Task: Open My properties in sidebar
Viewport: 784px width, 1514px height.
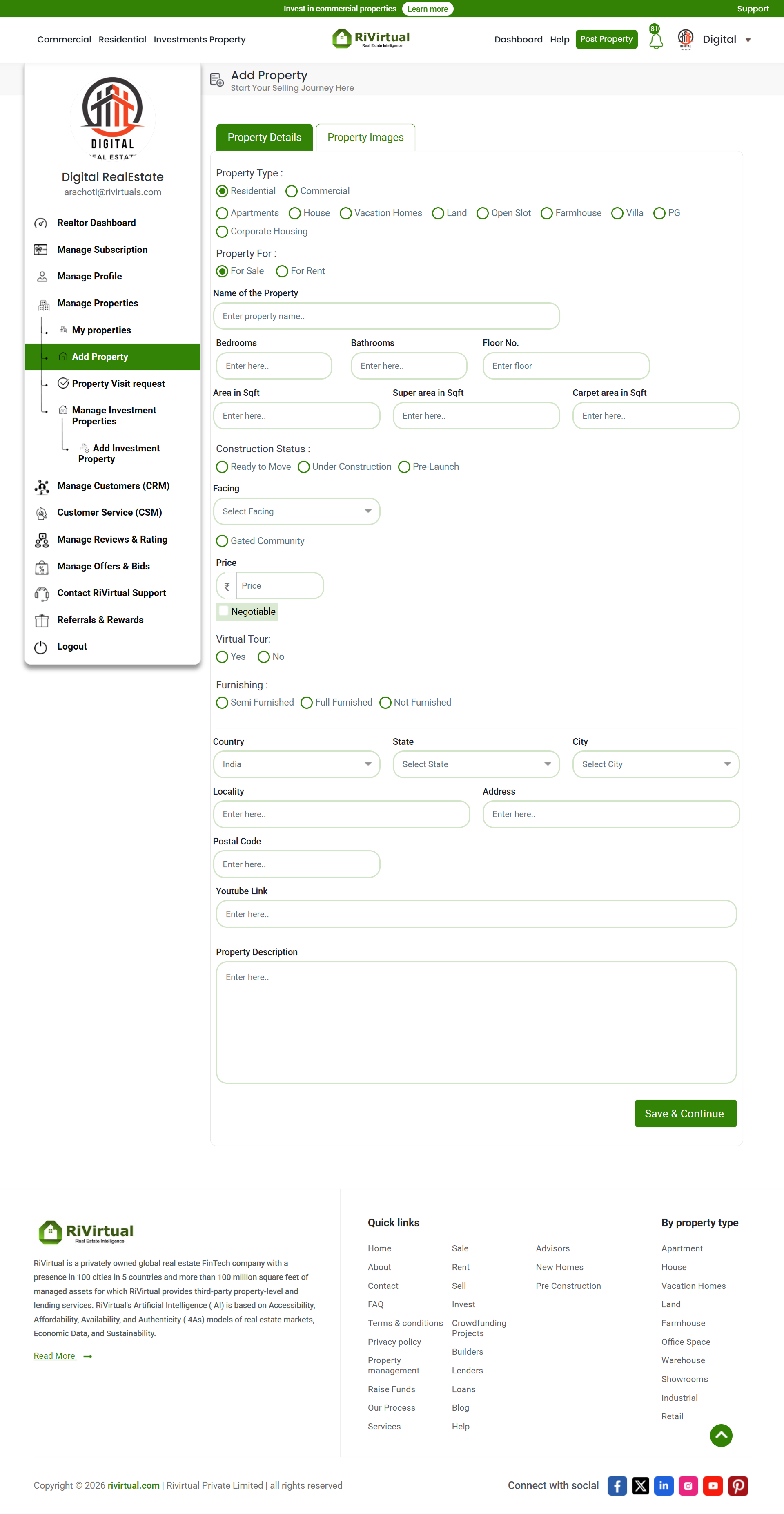Action: click(102, 330)
